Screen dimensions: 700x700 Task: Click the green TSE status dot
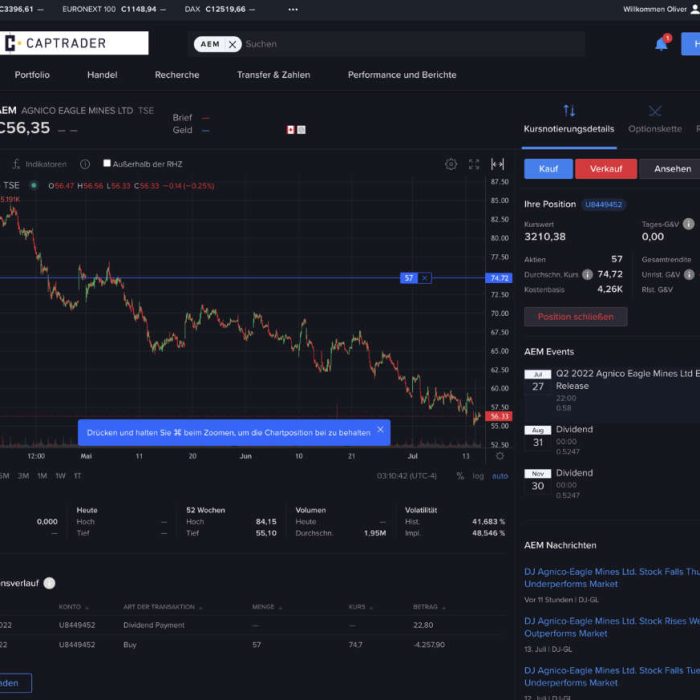click(x=33, y=185)
